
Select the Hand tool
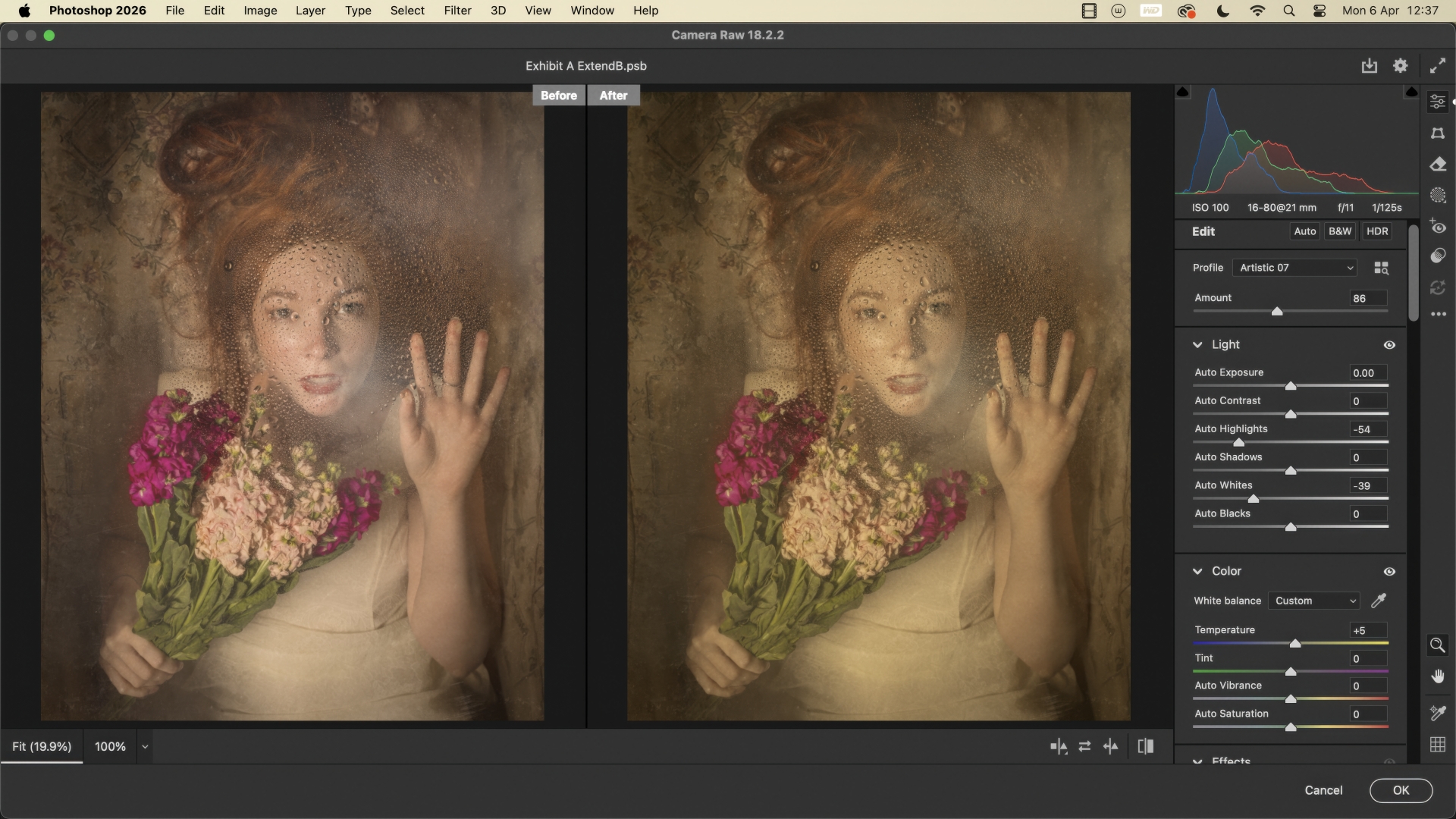click(1438, 676)
